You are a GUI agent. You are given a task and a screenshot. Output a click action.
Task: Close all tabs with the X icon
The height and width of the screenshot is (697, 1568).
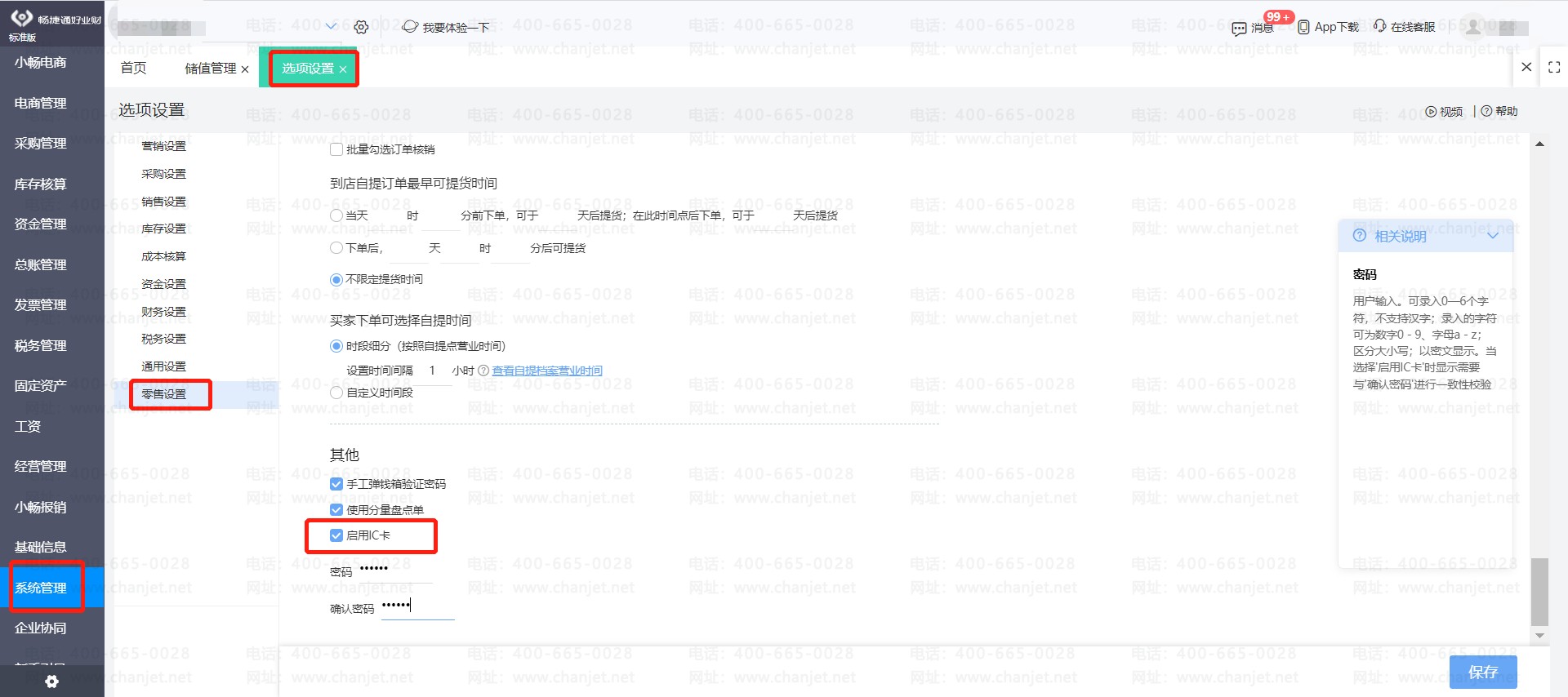1526,67
